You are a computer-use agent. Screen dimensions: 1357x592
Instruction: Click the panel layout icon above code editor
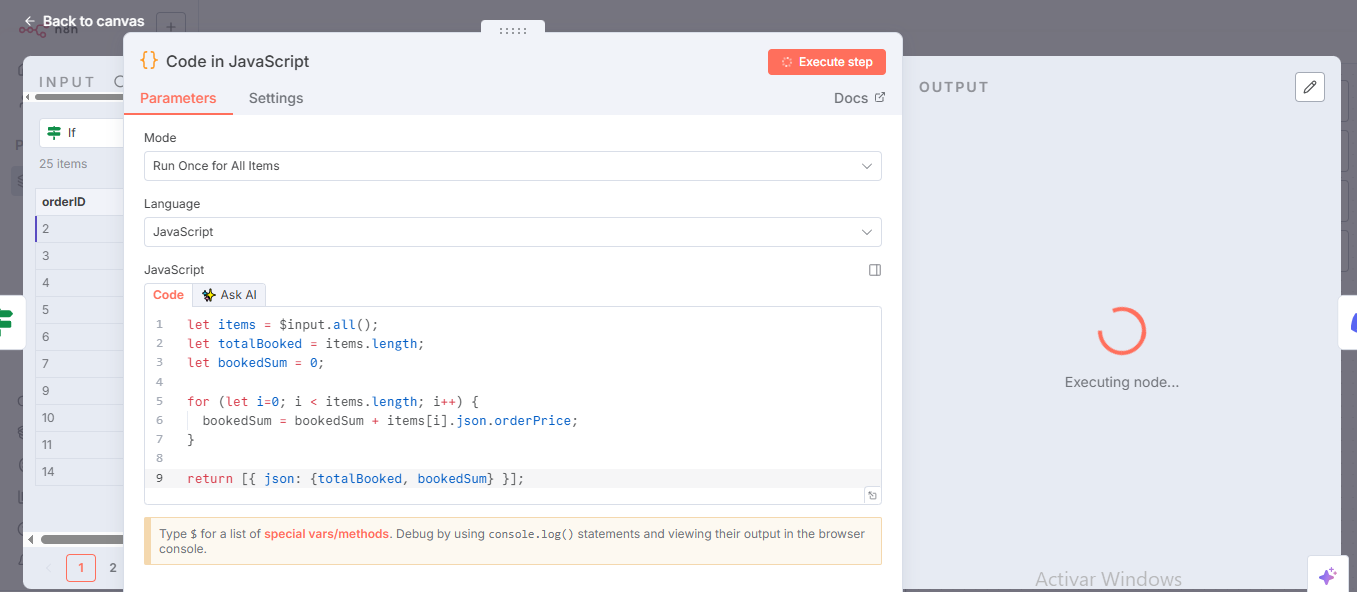click(874, 270)
